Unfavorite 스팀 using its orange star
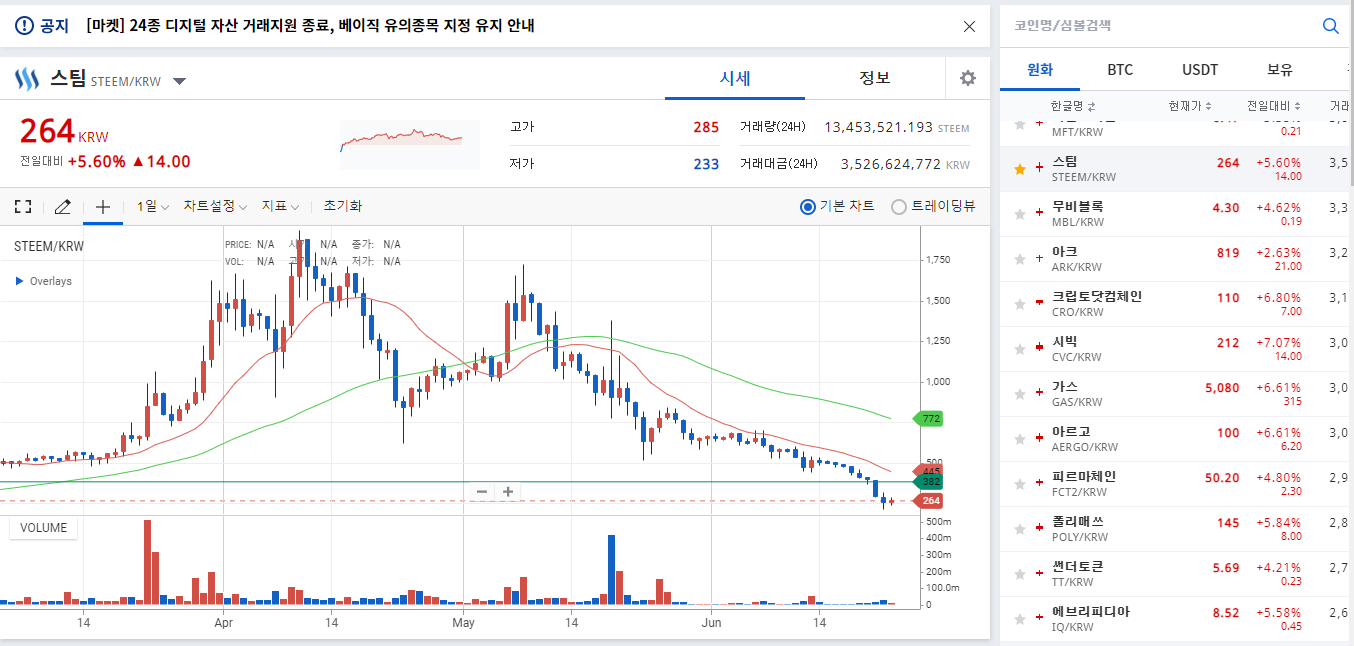The image size is (1354, 646). click(1020, 169)
